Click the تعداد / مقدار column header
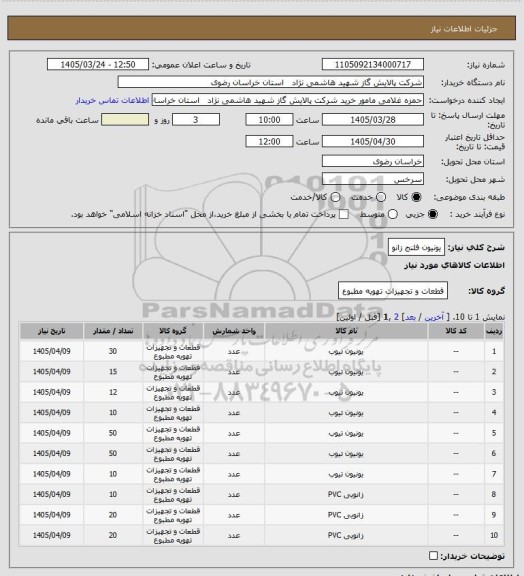Screen dimensions: 524x576 point(113,331)
